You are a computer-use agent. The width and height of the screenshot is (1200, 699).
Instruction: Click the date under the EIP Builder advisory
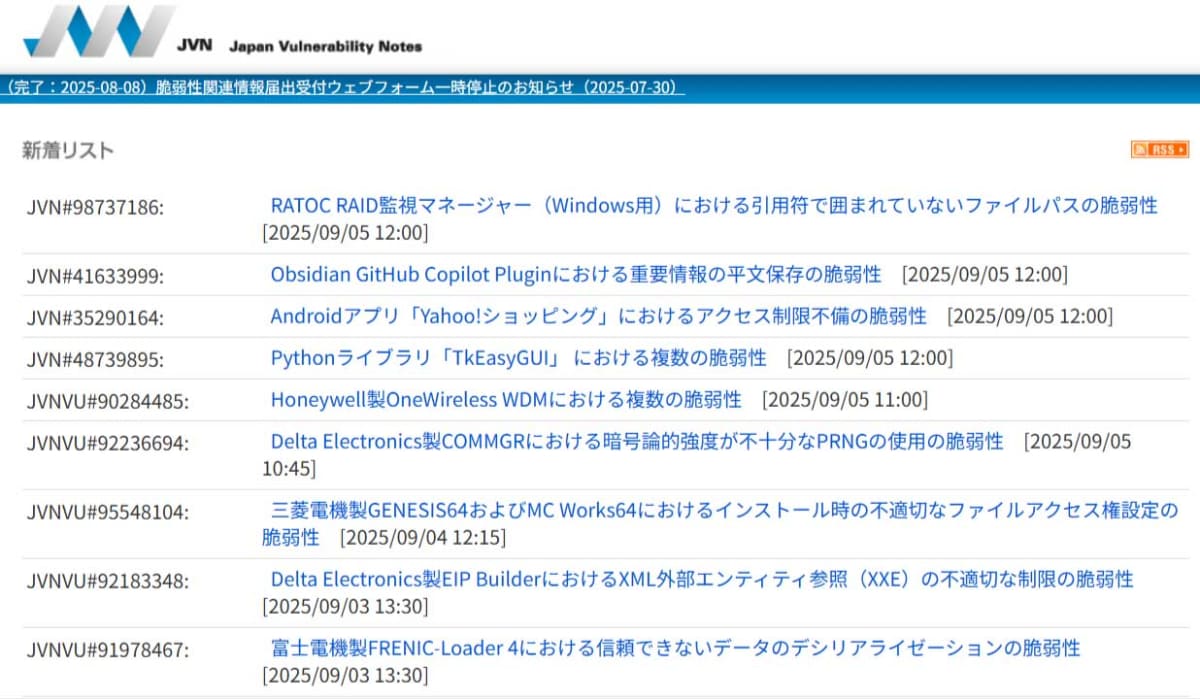pyautogui.click(x=345, y=607)
